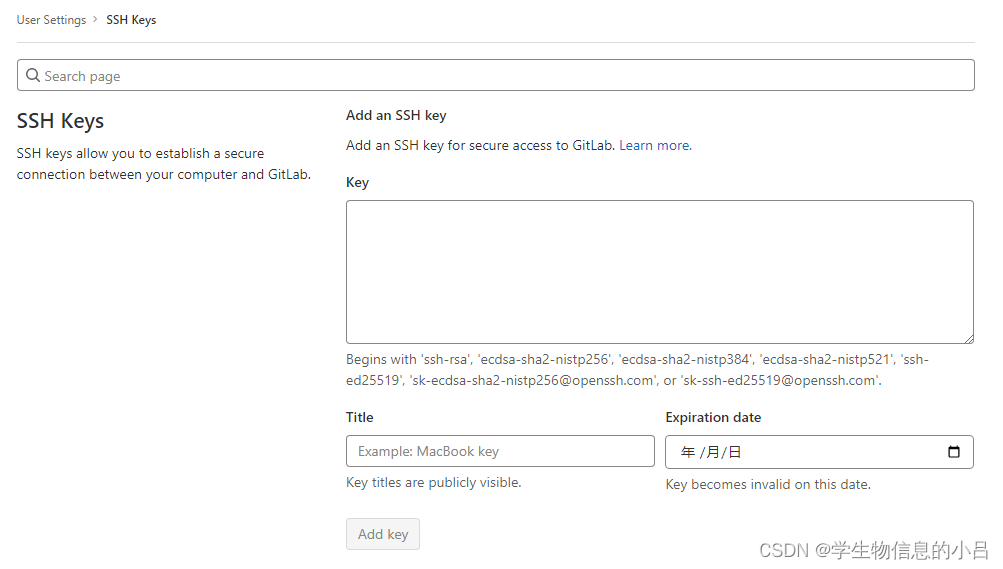
Task: Click the Add an SSH key section heading
Action: [396, 116]
